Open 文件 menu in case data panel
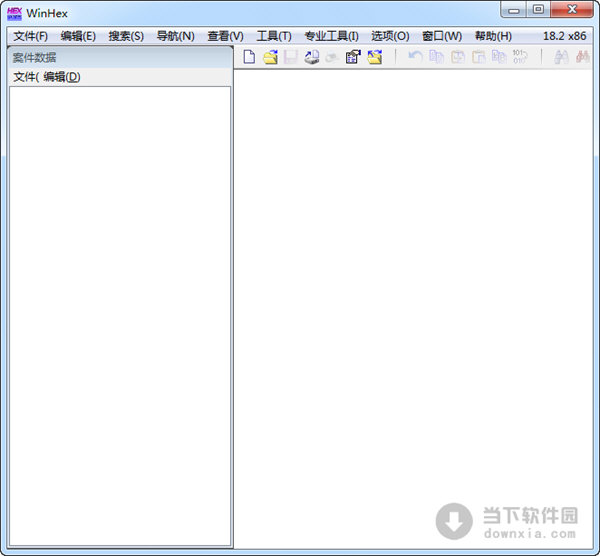Image resolution: width=600 pixels, height=556 pixels. click(26, 77)
